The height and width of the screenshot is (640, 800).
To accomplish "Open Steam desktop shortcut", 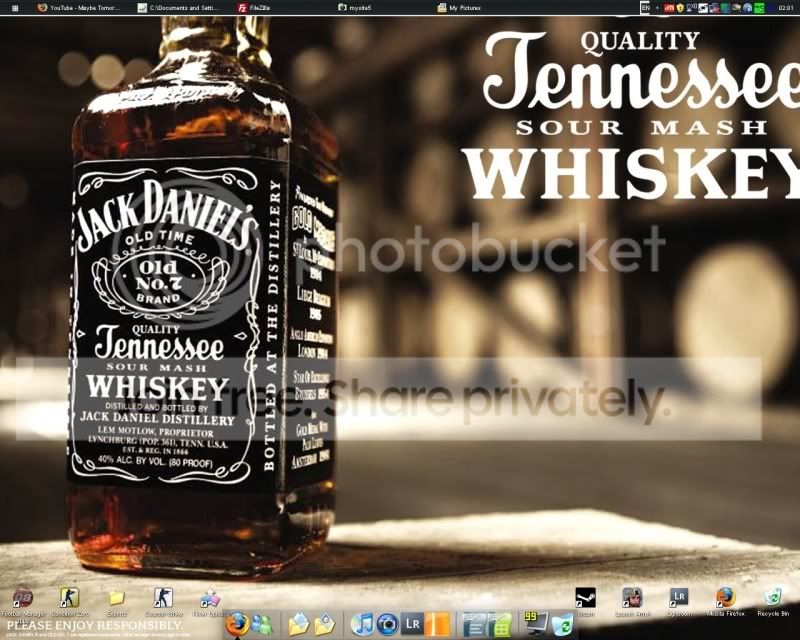I will [585, 598].
